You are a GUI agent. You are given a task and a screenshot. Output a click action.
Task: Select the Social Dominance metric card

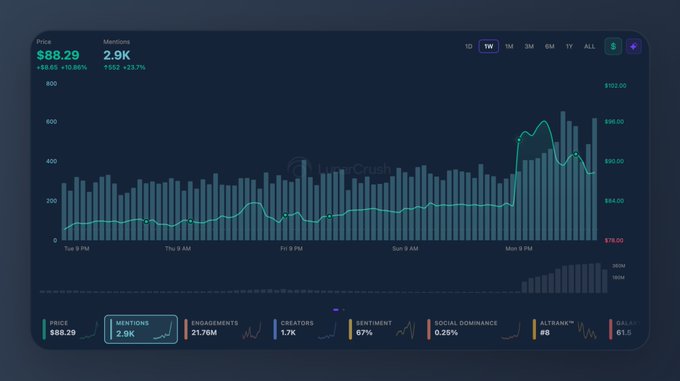[474, 329]
